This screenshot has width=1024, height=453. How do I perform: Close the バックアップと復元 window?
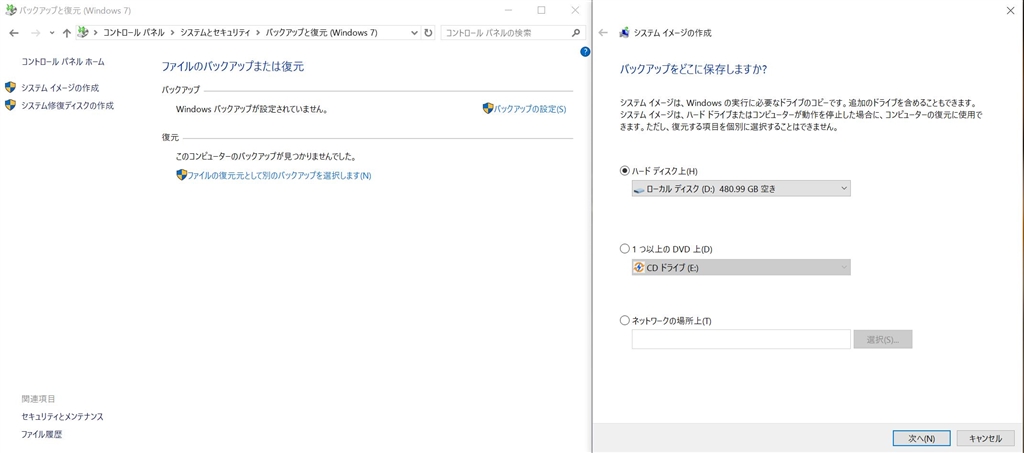pos(575,10)
